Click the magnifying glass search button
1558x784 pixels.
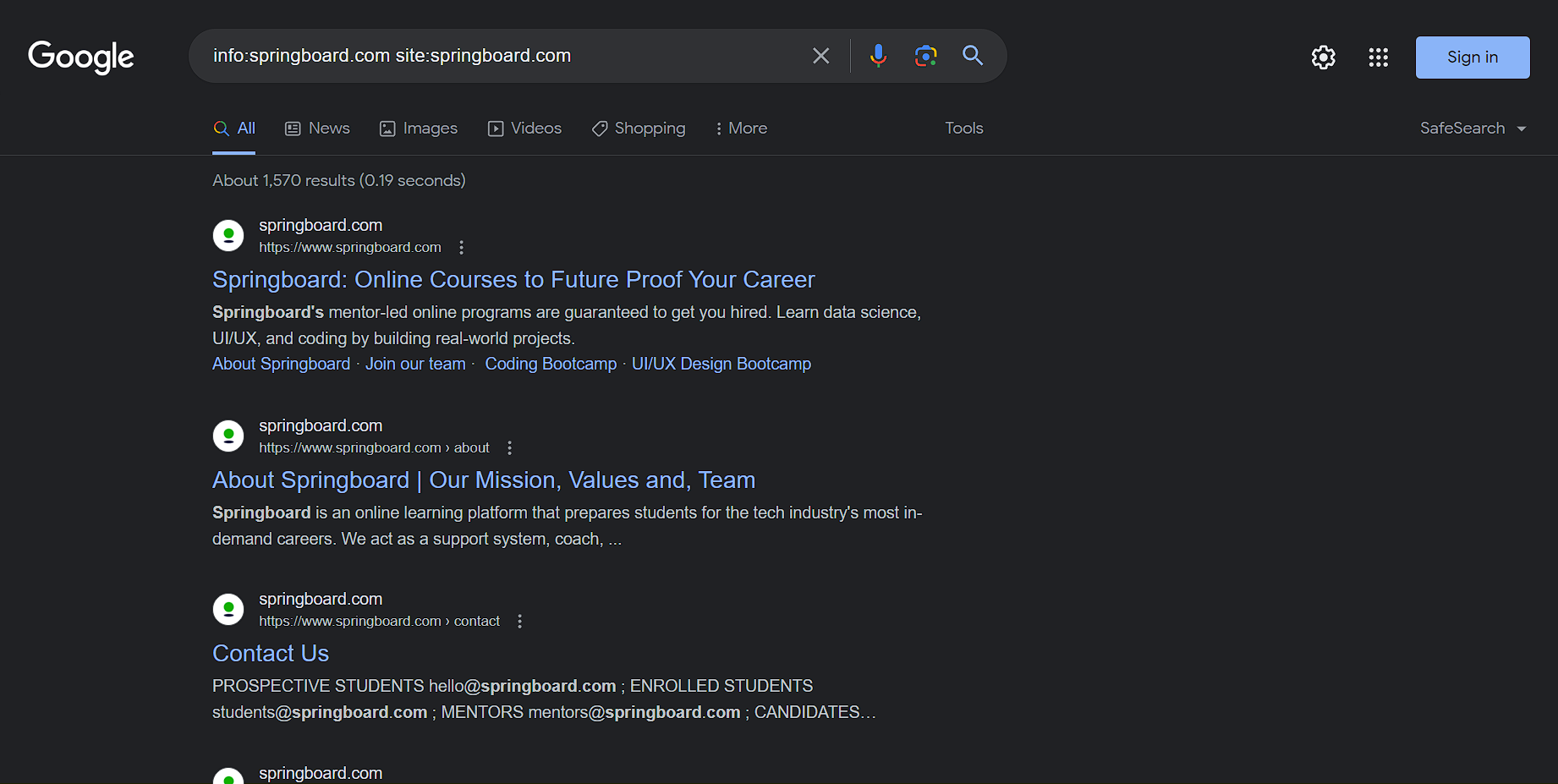[973, 56]
